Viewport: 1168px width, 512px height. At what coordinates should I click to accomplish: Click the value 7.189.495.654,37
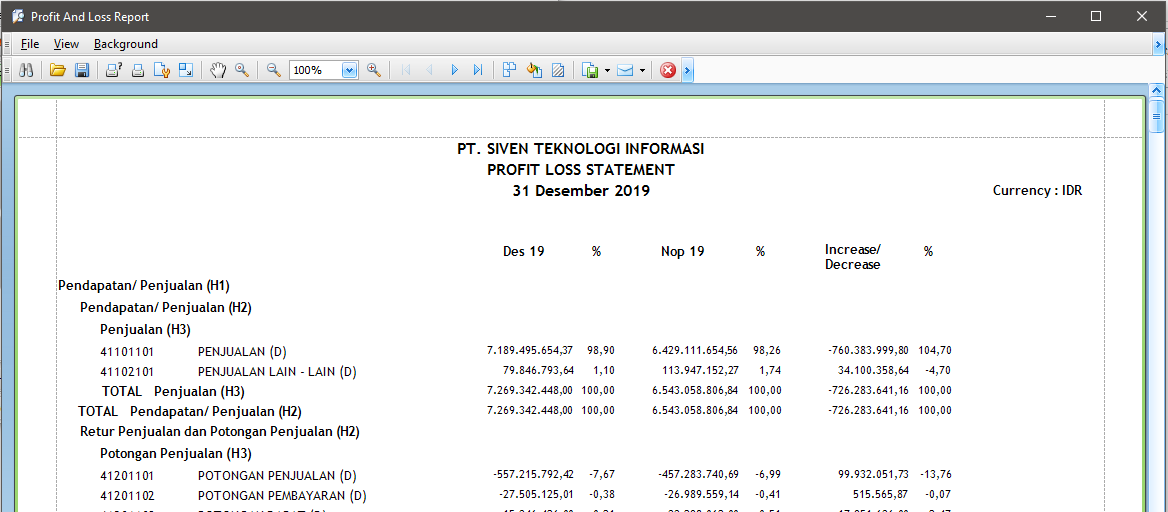click(530, 350)
